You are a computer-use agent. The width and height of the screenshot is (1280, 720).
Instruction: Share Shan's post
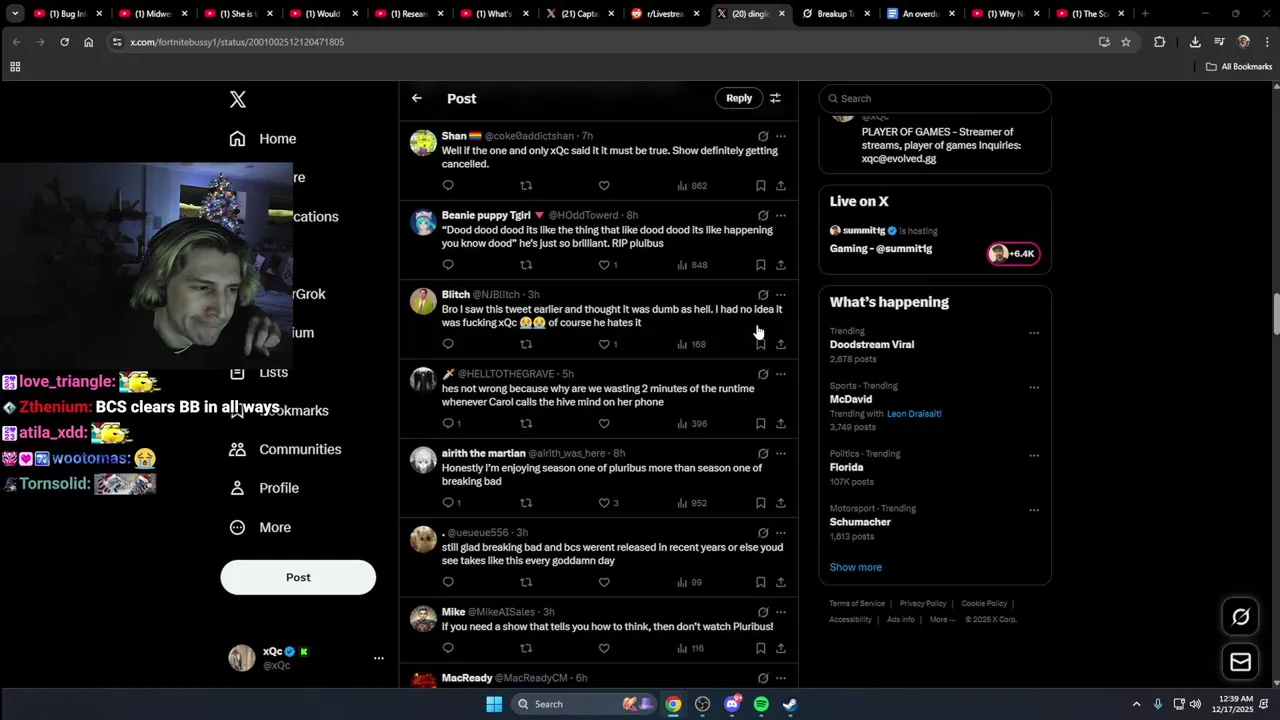point(781,185)
